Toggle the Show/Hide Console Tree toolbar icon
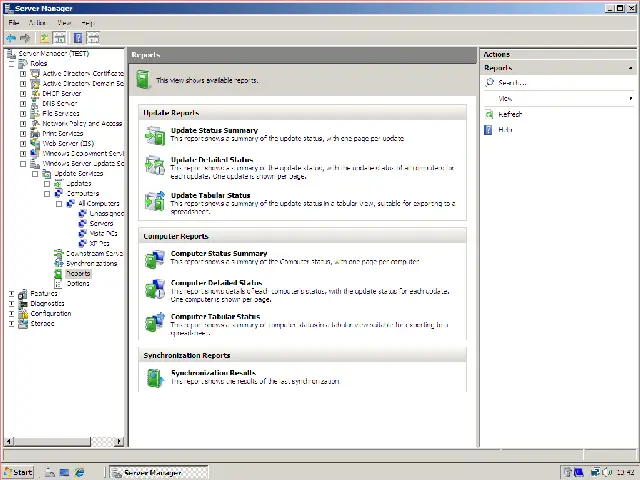Image resolution: width=640 pixels, height=480 pixels. click(59, 38)
